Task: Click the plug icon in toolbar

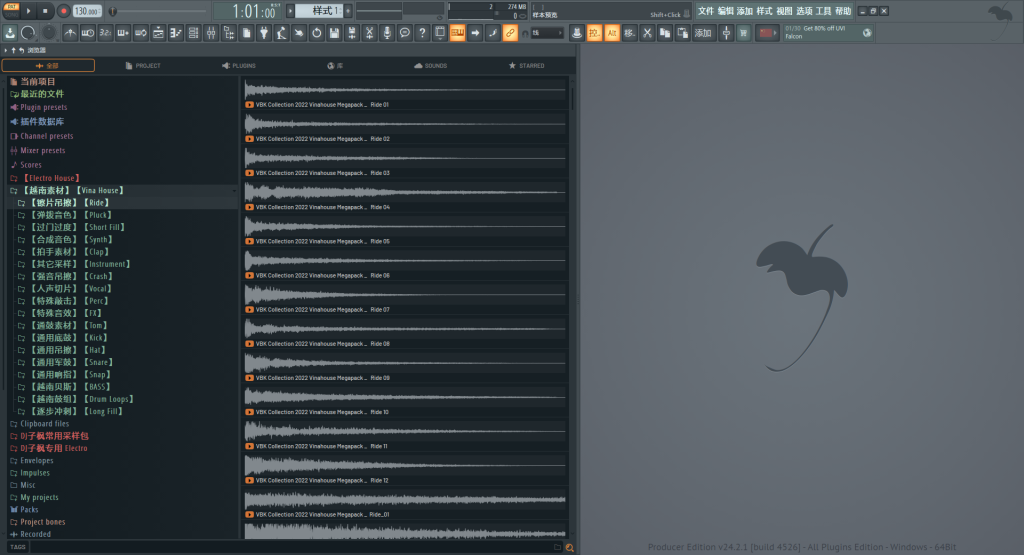Action: (x=264, y=33)
